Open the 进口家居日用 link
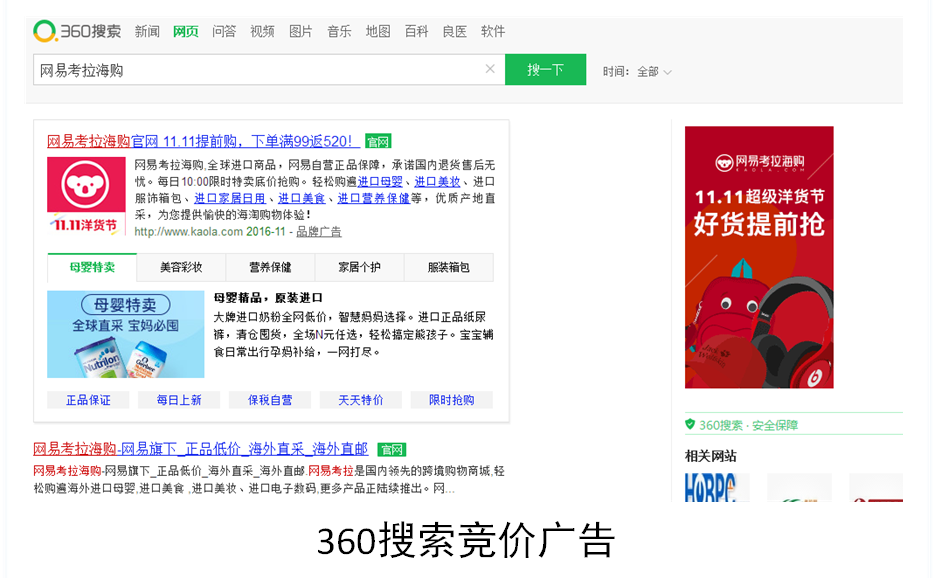The height and width of the screenshot is (578, 935). pyautogui.click(x=230, y=198)
